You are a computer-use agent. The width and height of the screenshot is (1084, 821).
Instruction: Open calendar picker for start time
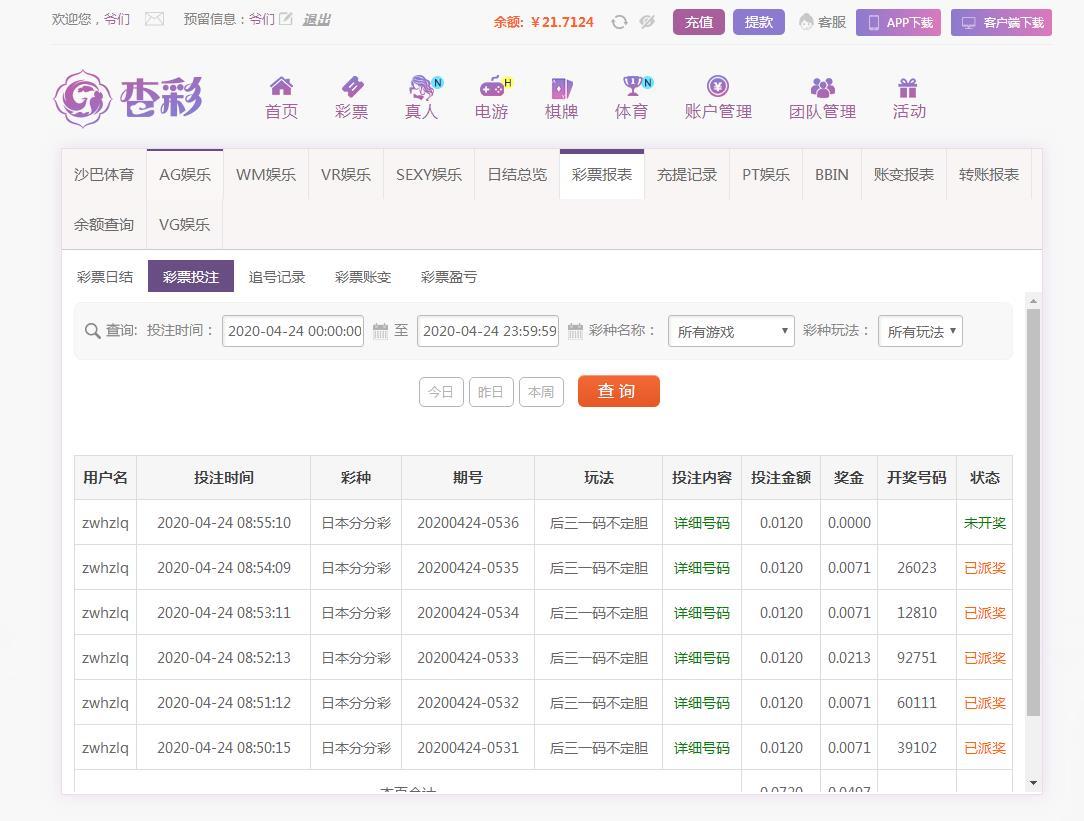[380, 331]
